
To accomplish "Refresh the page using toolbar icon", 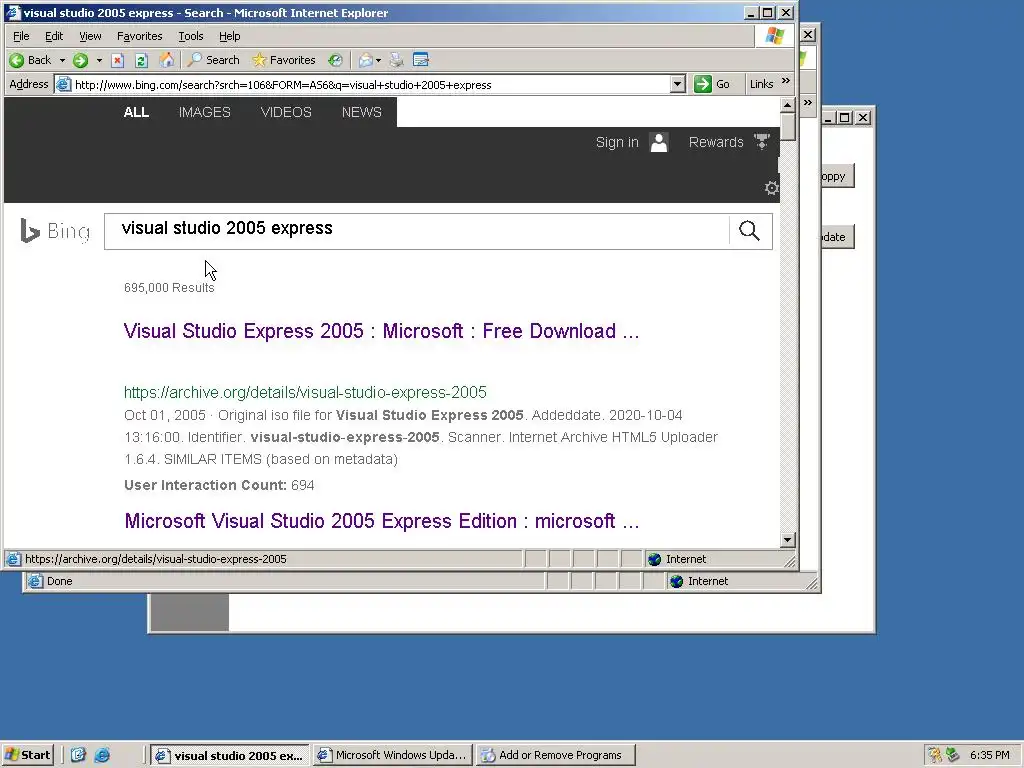I will coord(141,60).
